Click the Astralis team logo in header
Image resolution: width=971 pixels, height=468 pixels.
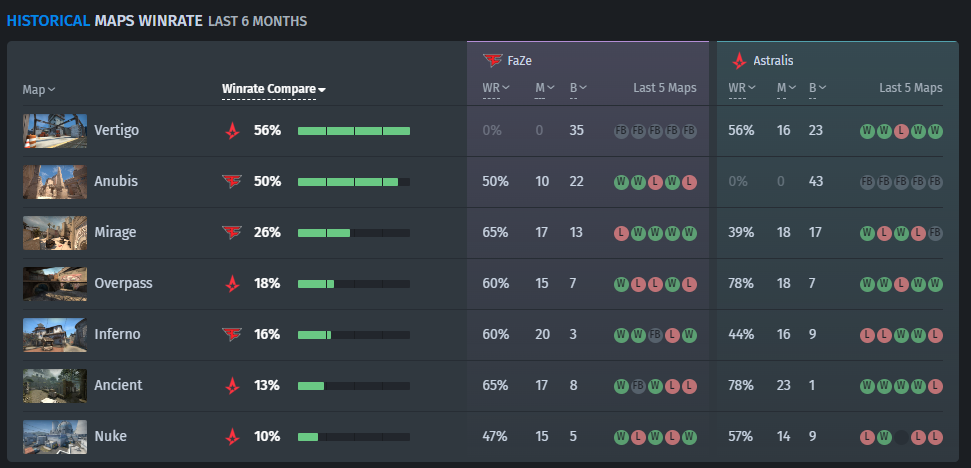(739, 61)
